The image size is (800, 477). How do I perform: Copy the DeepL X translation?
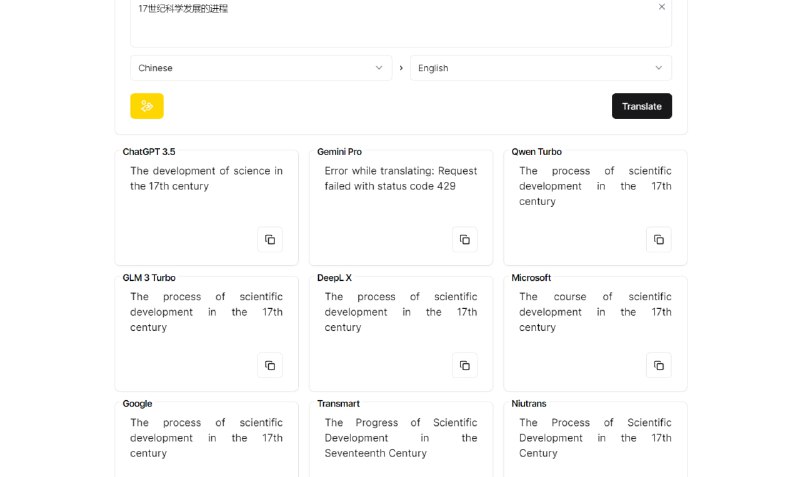464,366
